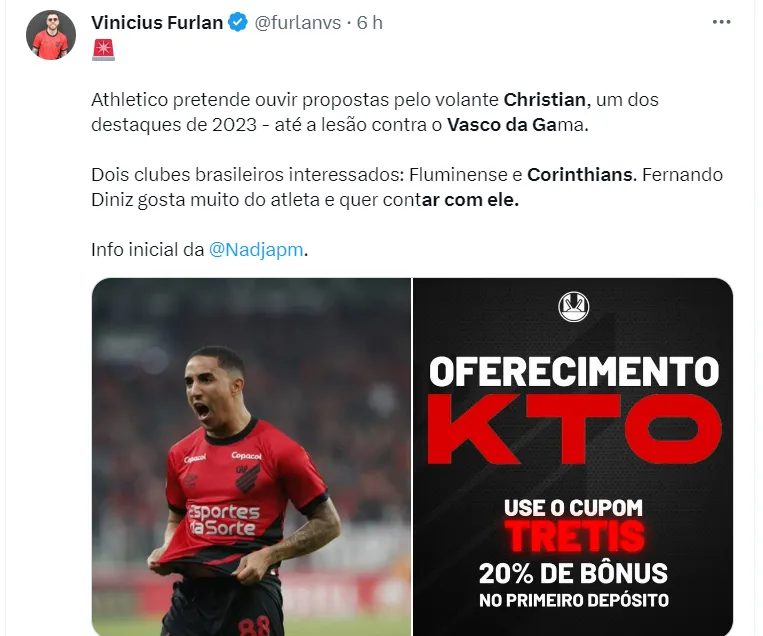Click the red TRETIS coupon code

coord(574,536)
